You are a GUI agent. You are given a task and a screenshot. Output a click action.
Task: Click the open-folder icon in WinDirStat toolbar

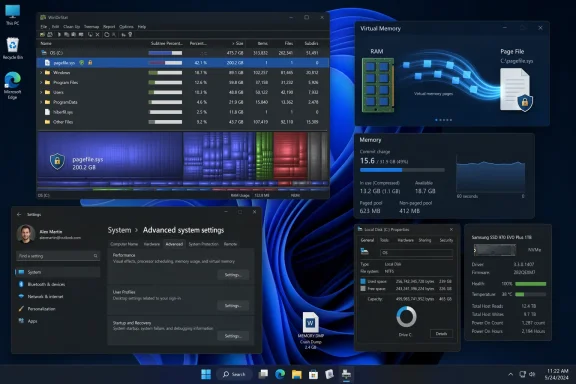[43, 35]
